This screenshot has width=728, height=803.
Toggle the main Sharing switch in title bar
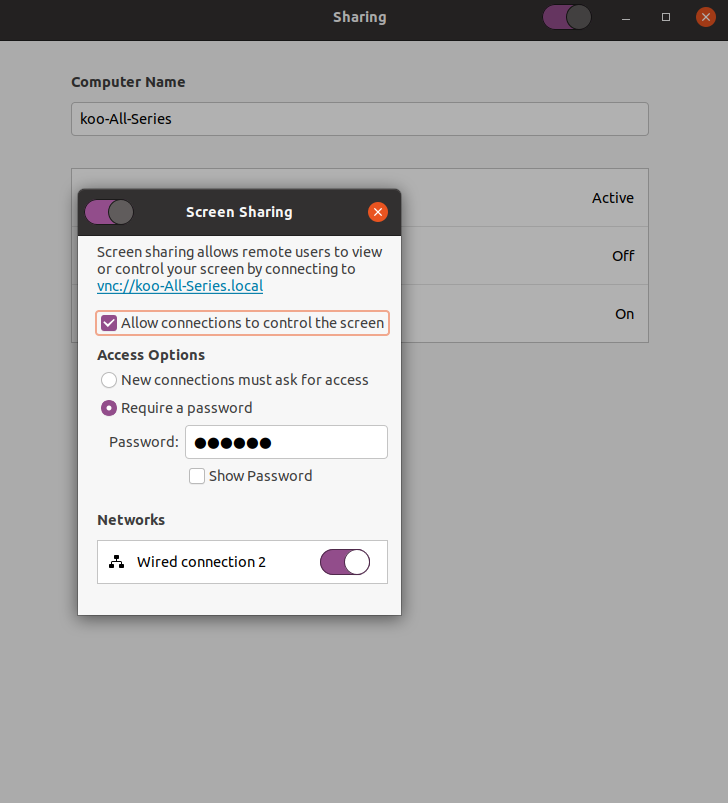[x=566, y=17]
